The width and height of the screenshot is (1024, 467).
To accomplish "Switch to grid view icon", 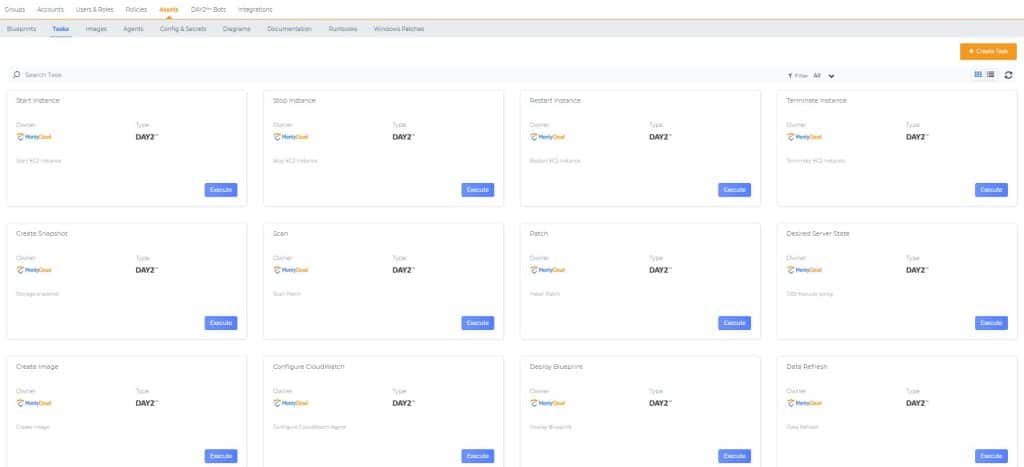I will [x=978, y=74].
